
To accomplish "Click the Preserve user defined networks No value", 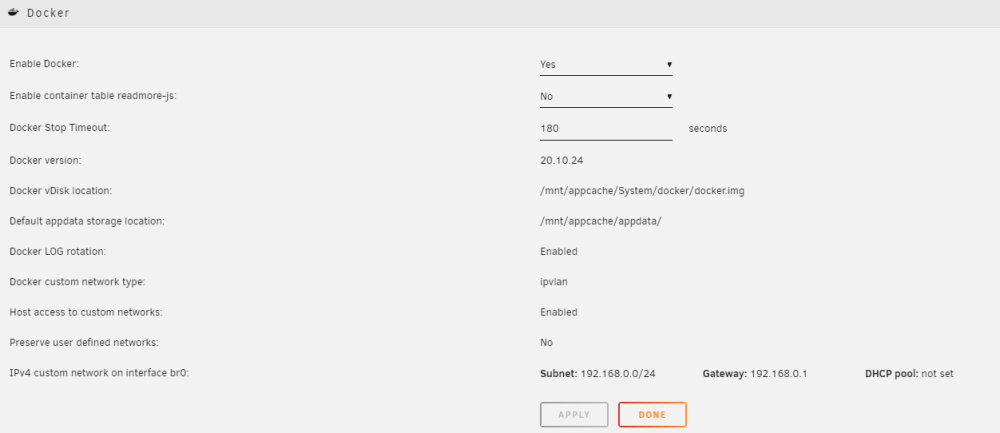I will click(x=547, y=342).
